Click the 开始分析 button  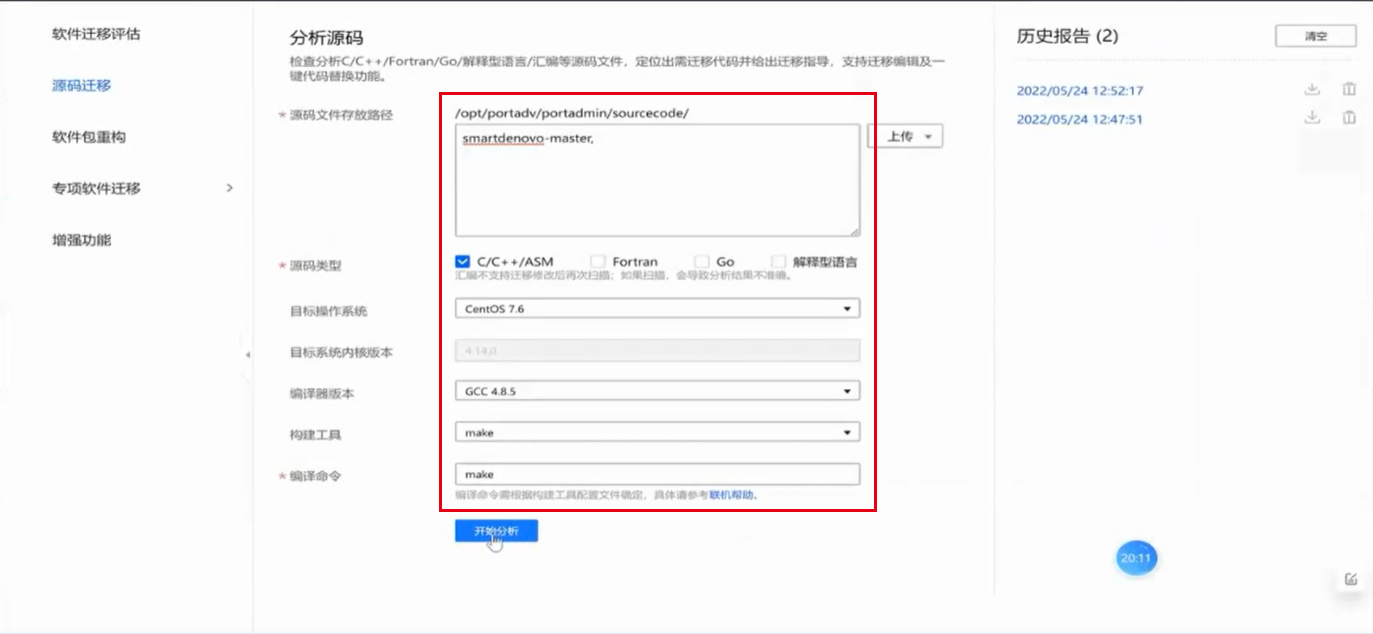(496, 531)
